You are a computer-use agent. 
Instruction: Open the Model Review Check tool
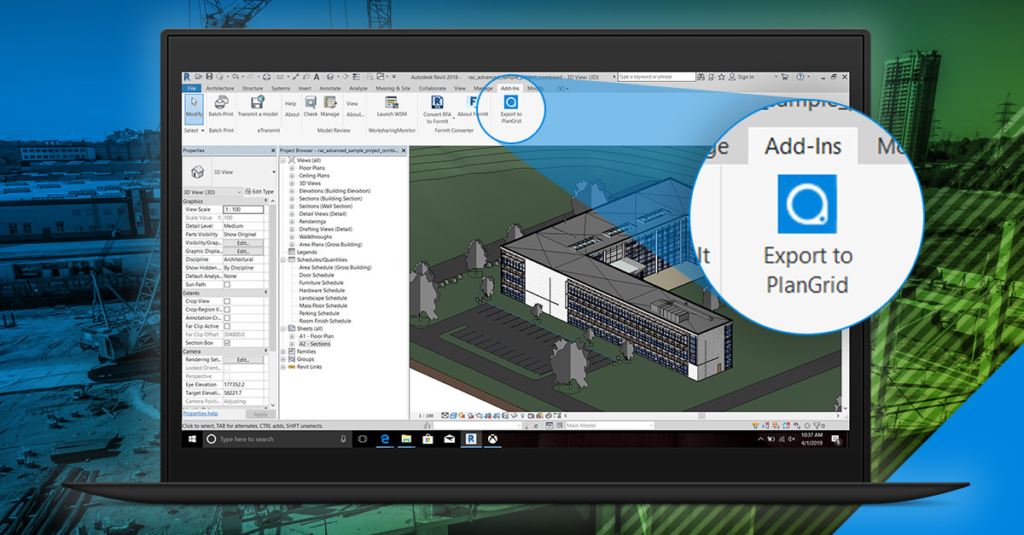click(311, 106)
